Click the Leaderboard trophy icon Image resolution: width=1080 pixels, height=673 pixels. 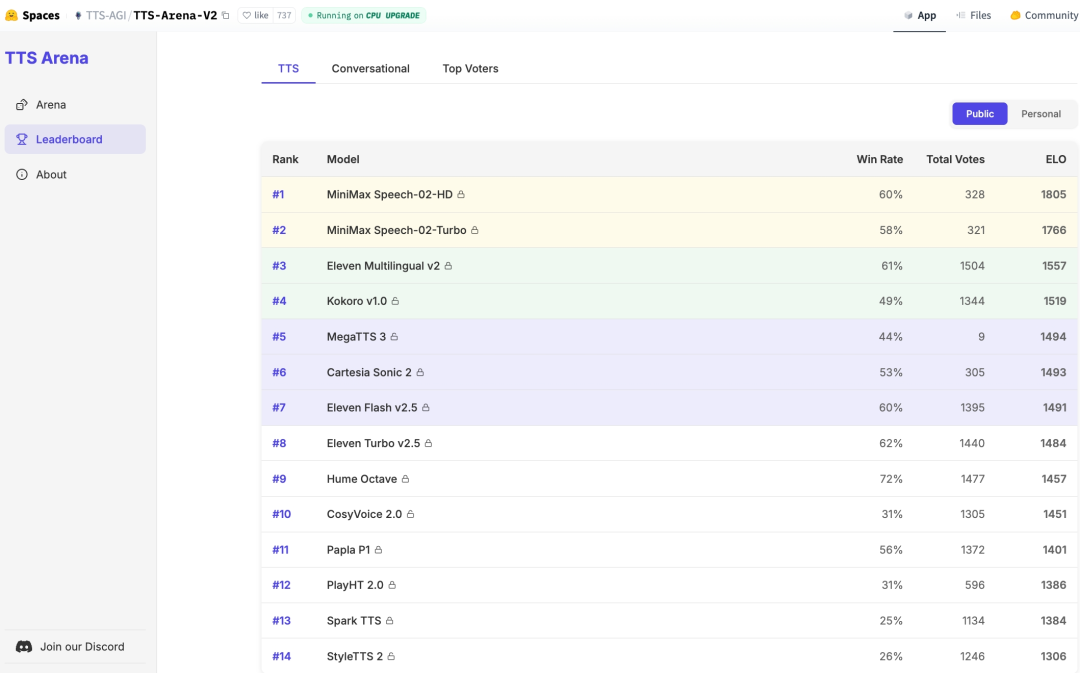click(x=22, y=139)
